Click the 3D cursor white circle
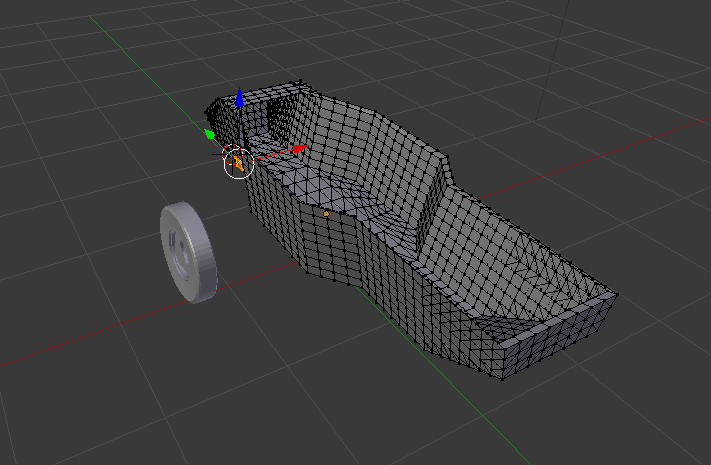The height and width of the screenshot is (465, 711). coord(239,163)
